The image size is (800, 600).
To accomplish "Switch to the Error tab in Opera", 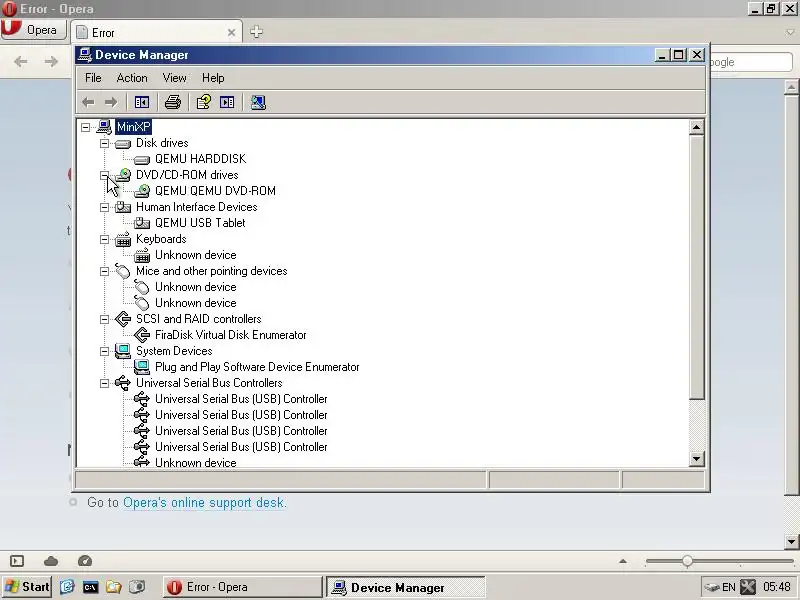I will pos(156,33).
